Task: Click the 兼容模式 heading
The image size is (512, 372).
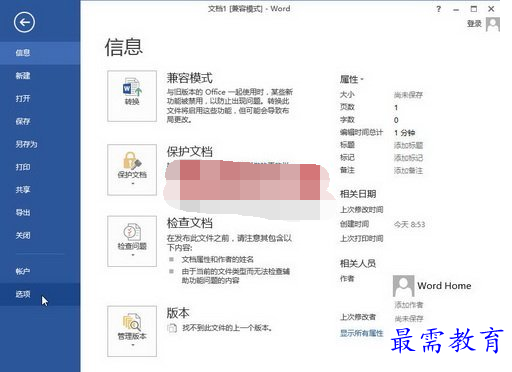Action: click(x=189, y=78)
